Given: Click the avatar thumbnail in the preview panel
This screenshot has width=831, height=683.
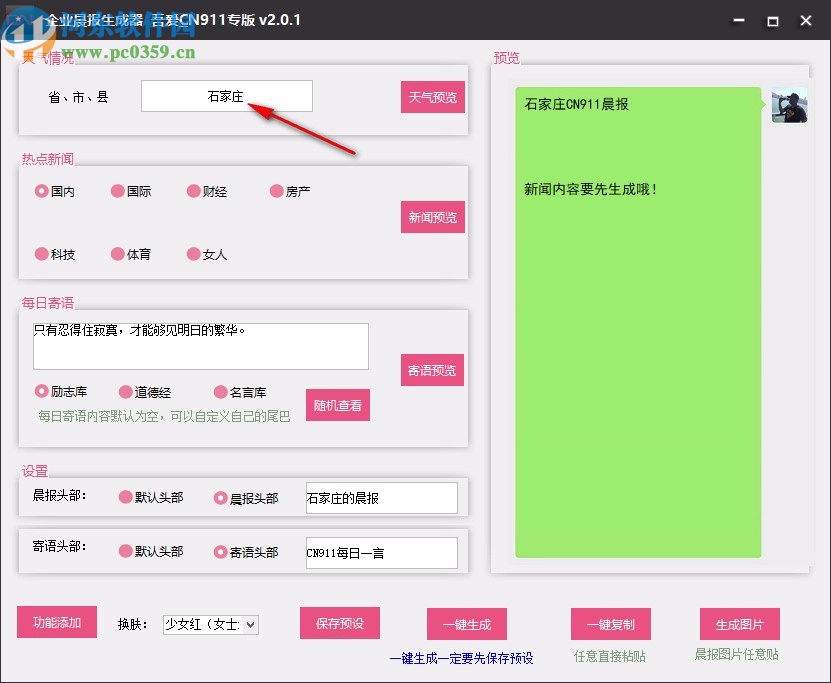Looking at the screenshot, I should click(789, 105).
